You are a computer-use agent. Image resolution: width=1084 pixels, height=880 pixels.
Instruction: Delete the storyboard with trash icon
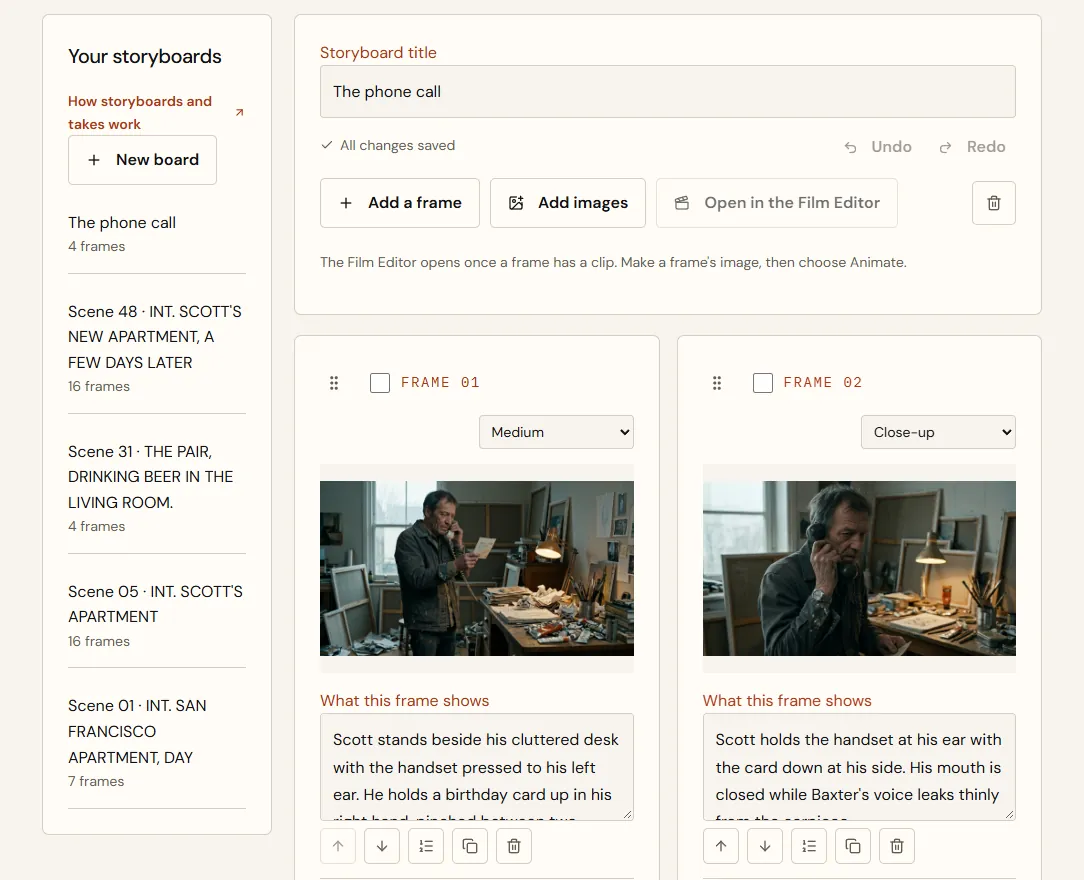993,203
